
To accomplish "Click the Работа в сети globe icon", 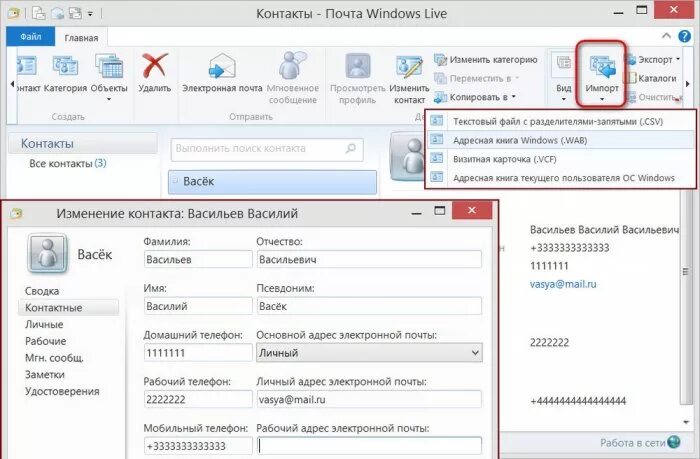I will click(x=673, y=442).
